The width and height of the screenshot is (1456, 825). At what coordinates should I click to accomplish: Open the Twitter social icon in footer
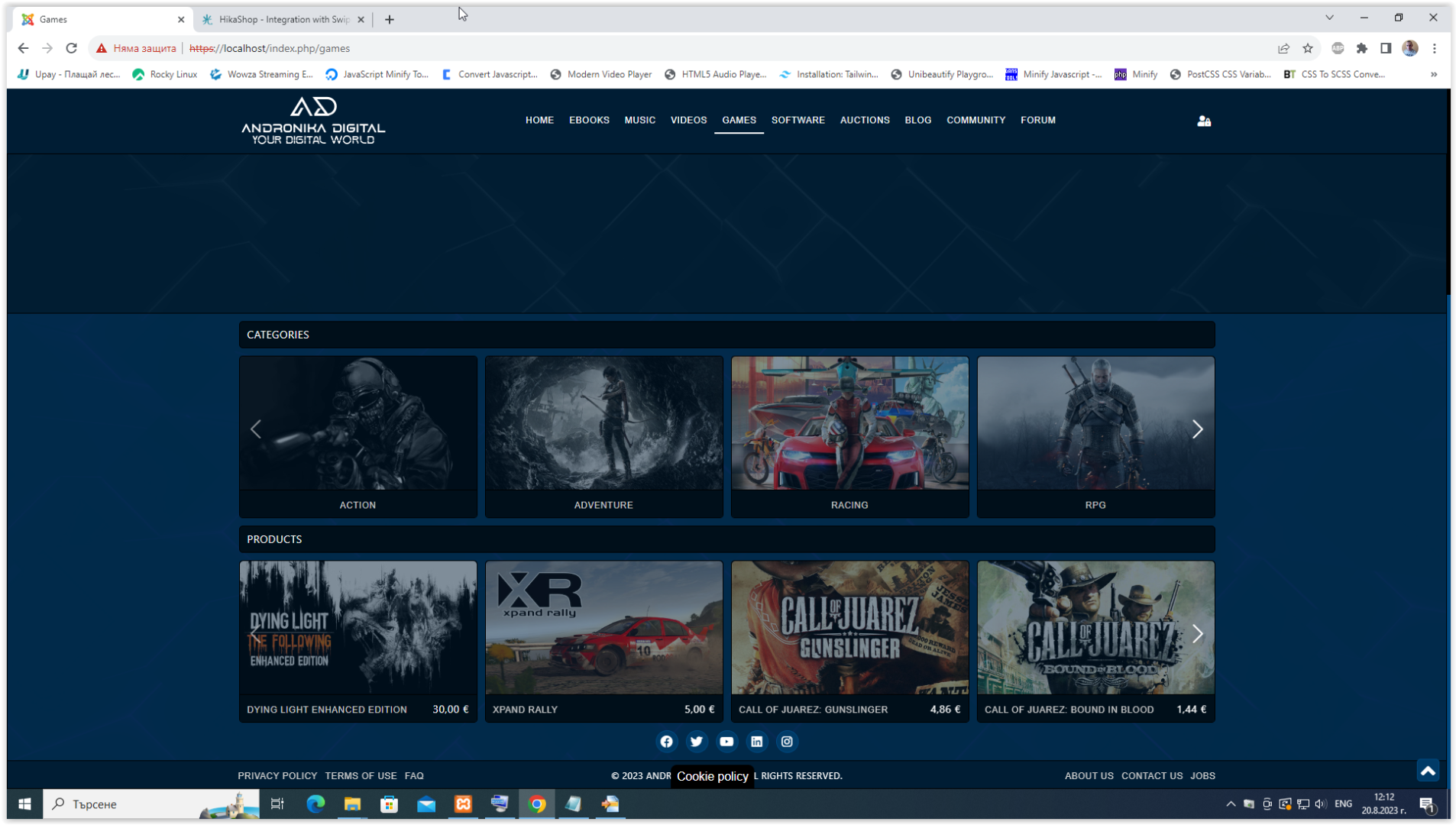click(697, 742)
